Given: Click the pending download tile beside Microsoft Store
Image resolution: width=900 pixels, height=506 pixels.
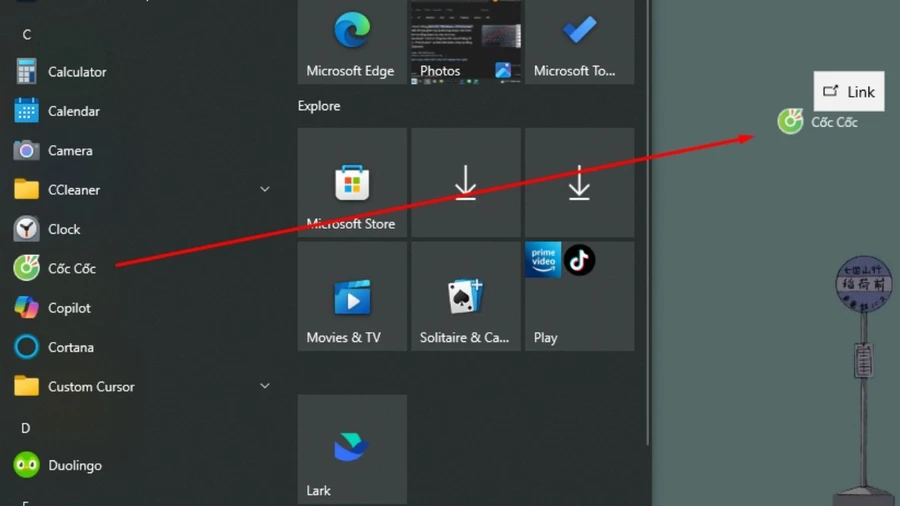Looking at the screenshot, I should 465,182.
